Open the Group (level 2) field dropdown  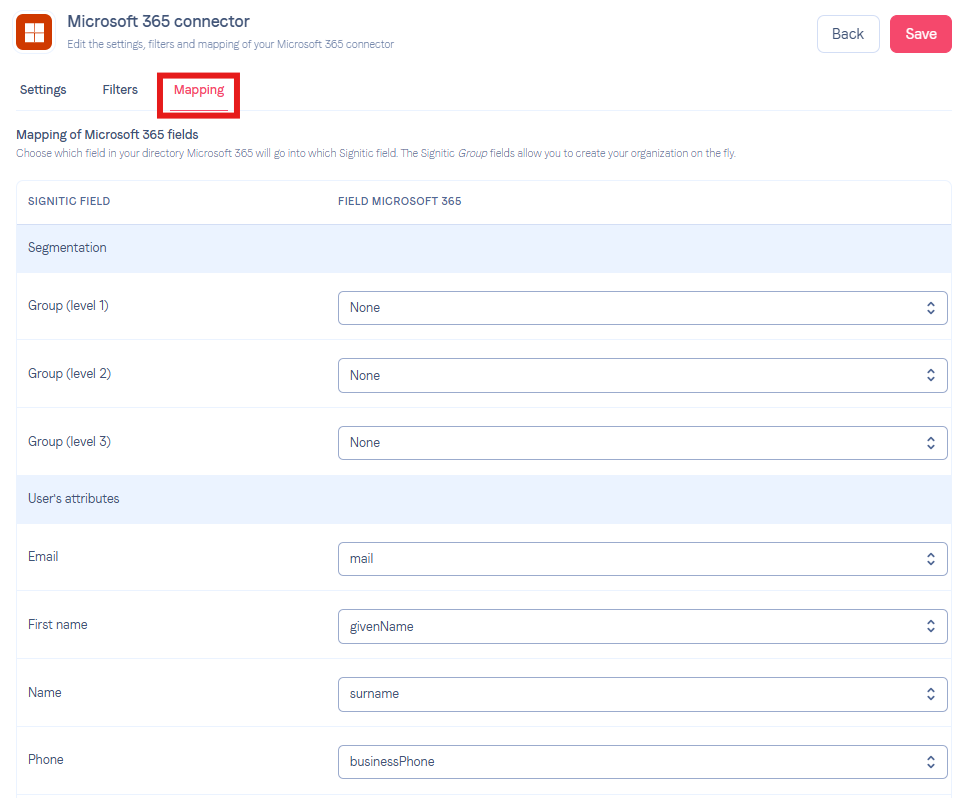(643, 375)
